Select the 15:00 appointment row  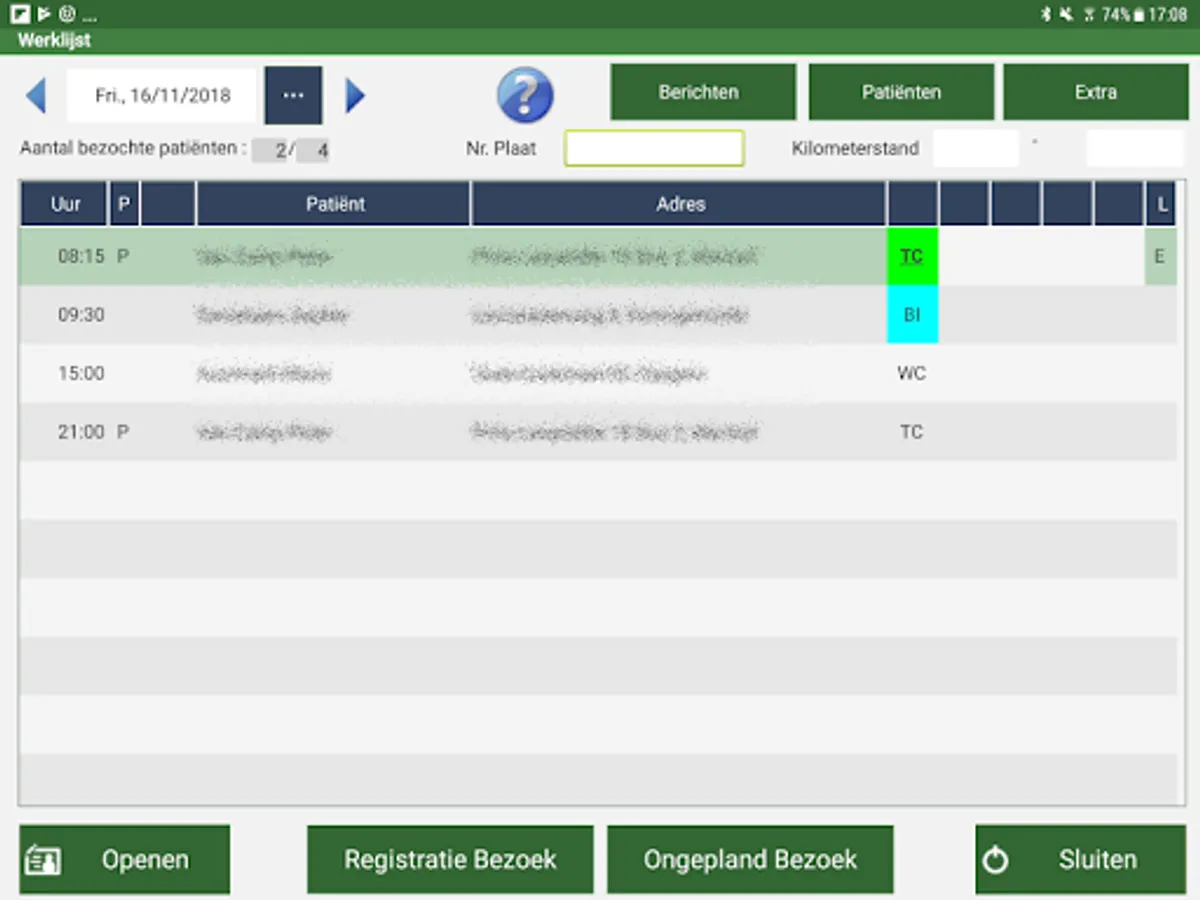[598, 374]
